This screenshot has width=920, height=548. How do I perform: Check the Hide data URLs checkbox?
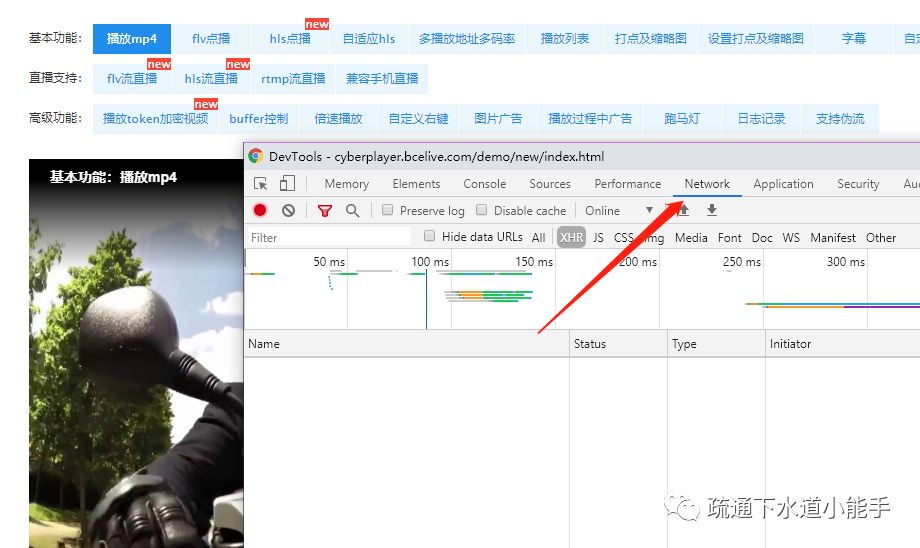429,236
